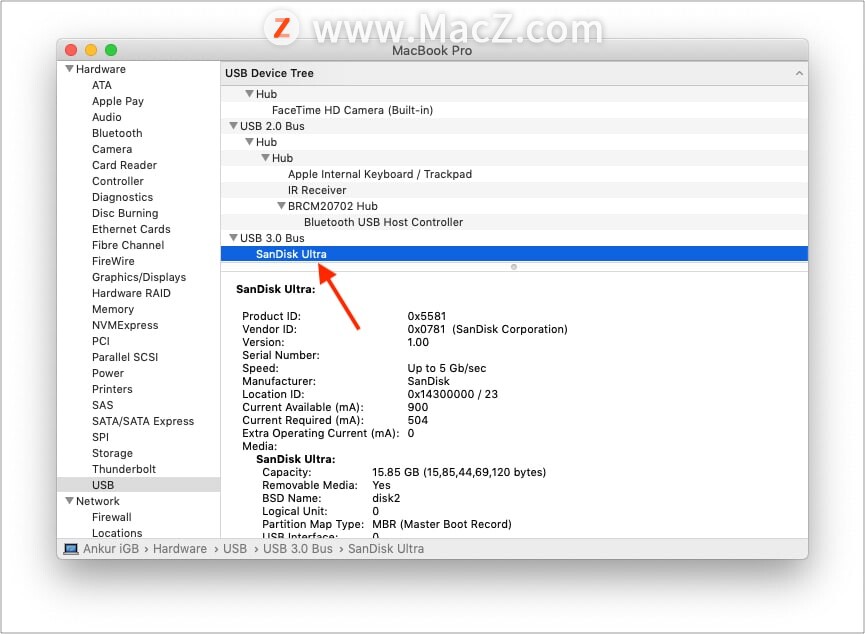Select Apple Internal Keyboard / Trackpad row
Viewport: 865px width, 634px height.
tap(514, 174)
